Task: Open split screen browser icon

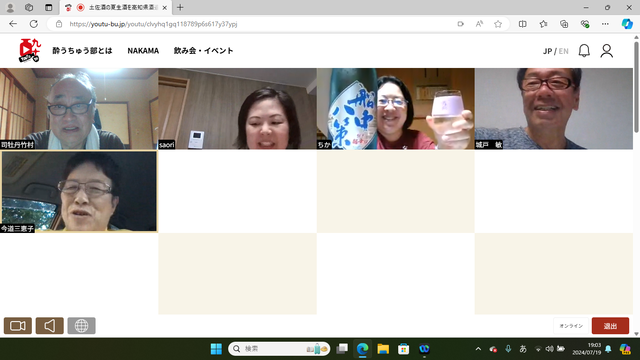Action: click(x=522, y=24)
